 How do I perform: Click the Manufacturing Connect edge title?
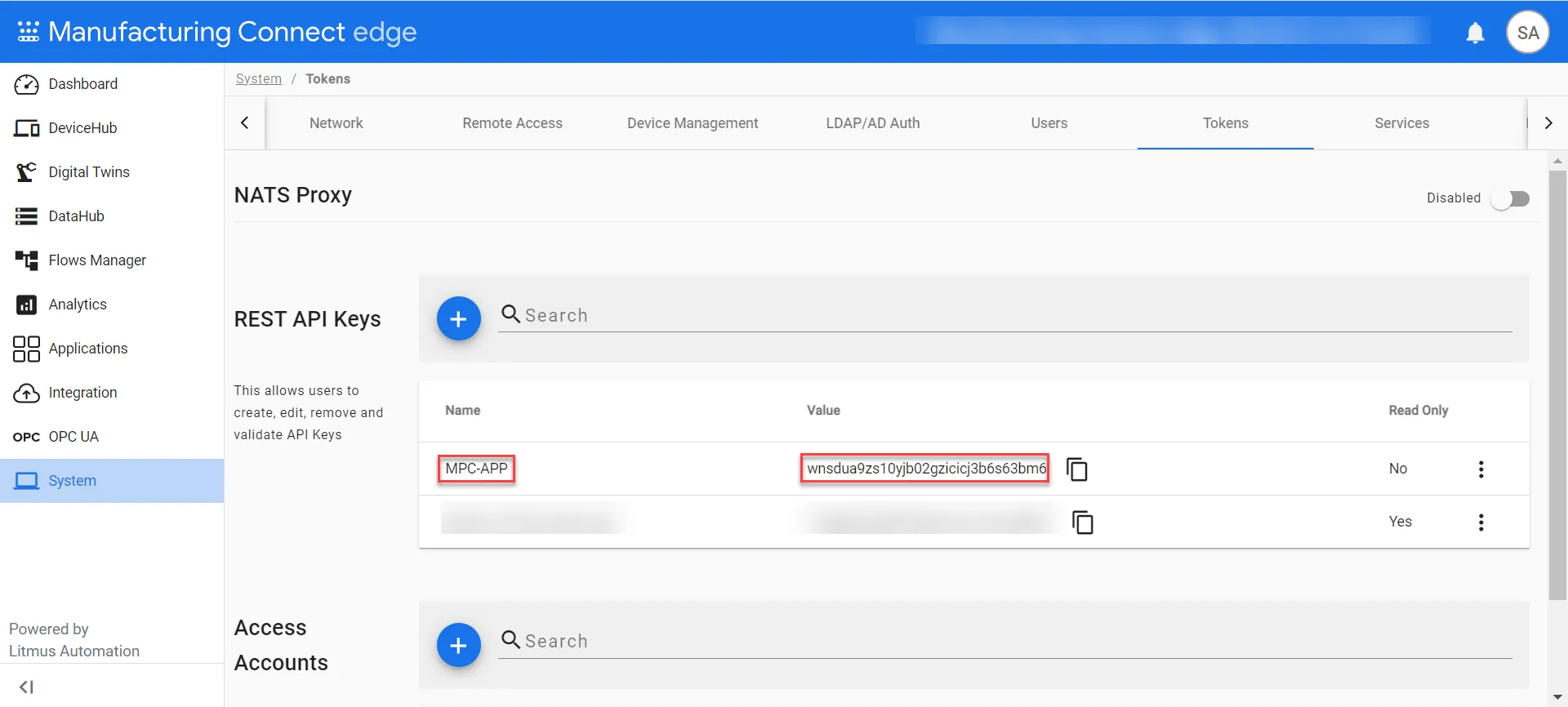pos(232,32)
